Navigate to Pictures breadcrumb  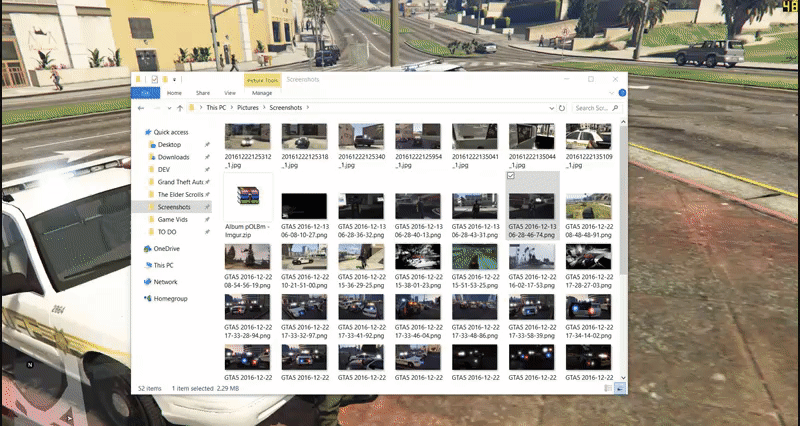point(248,108)
